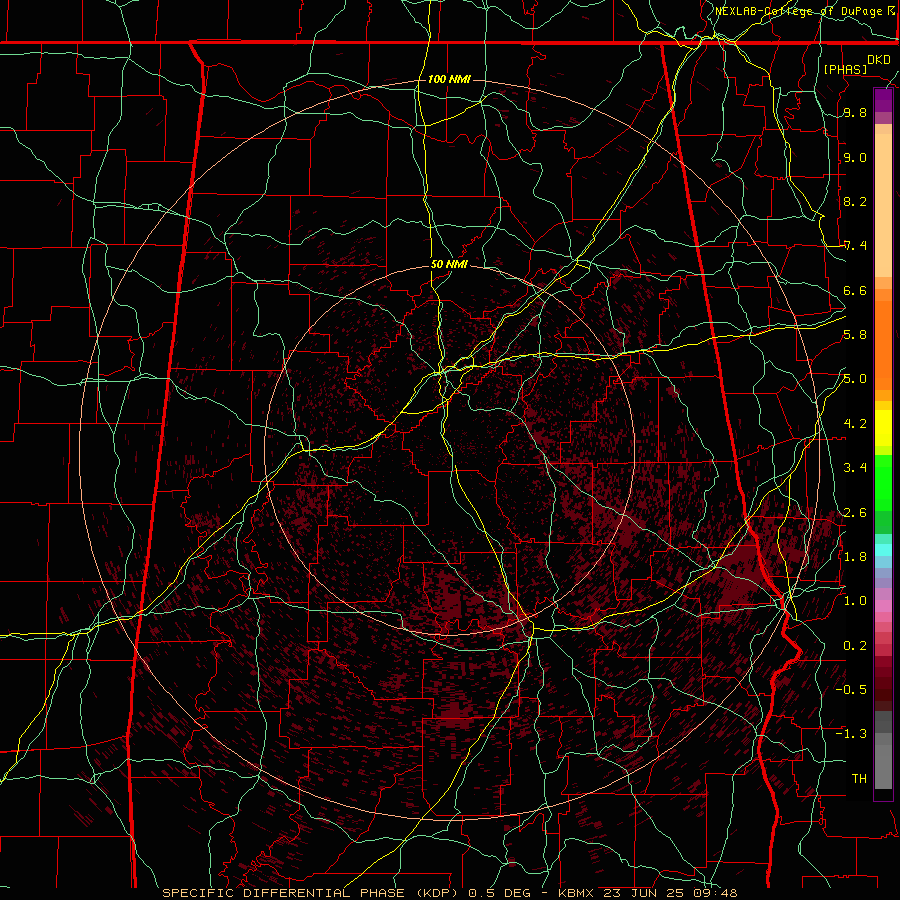Click the 1.8 value on the scale
900x900 pixels.
coord(855,556)
